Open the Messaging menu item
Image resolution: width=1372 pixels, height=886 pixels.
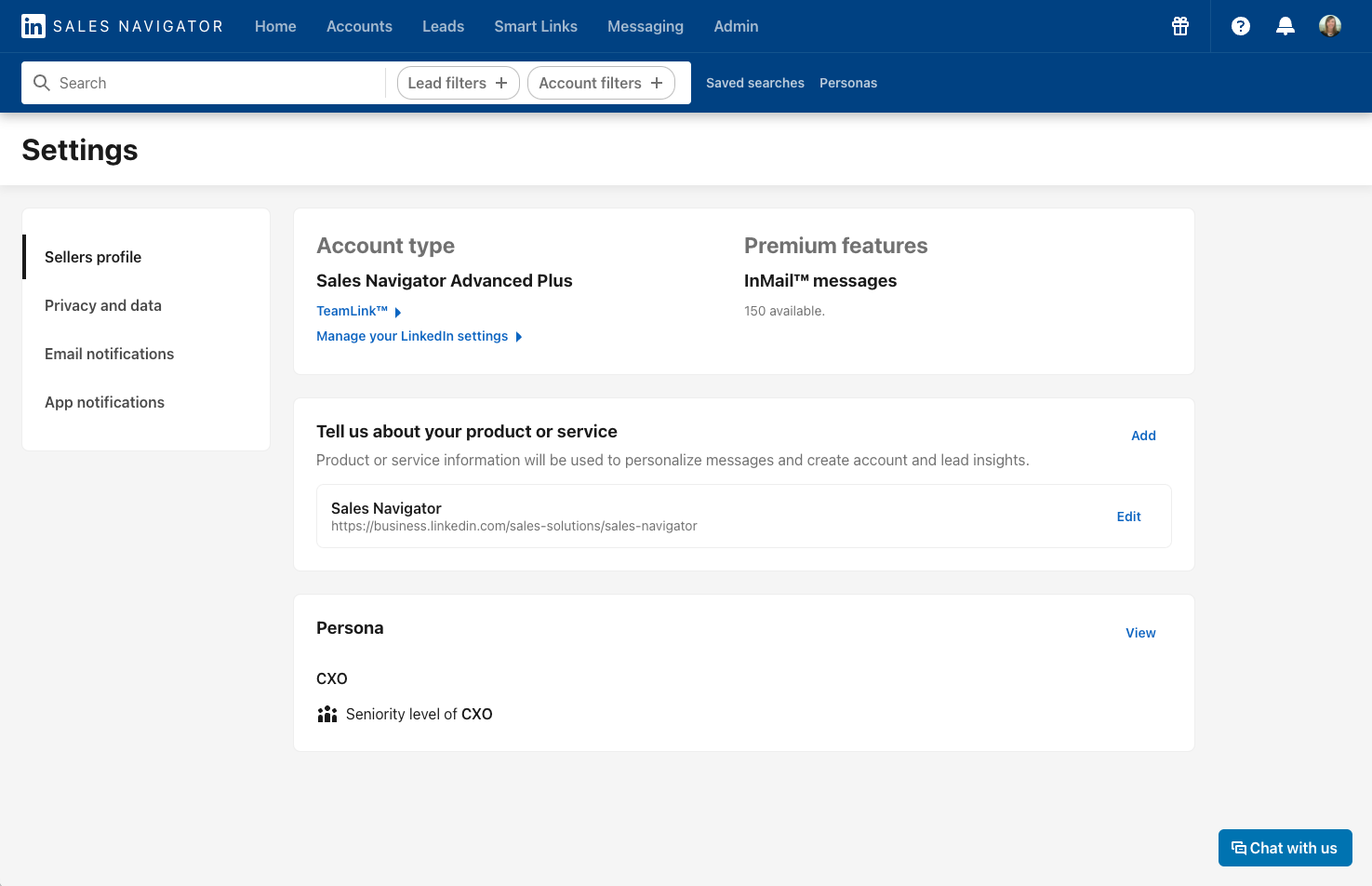(x=646, y=26)
